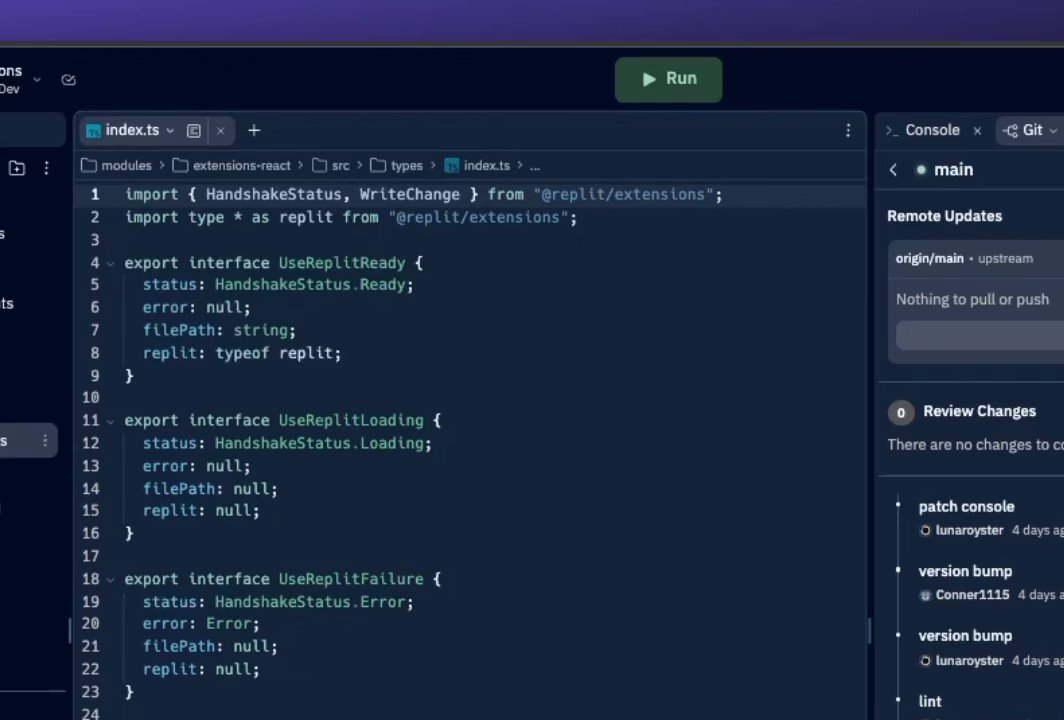The width and height of the screenshot is (1064, 720).
Task: Click the Git branch icon in Git tab
Action: [x=1010, y=131]
